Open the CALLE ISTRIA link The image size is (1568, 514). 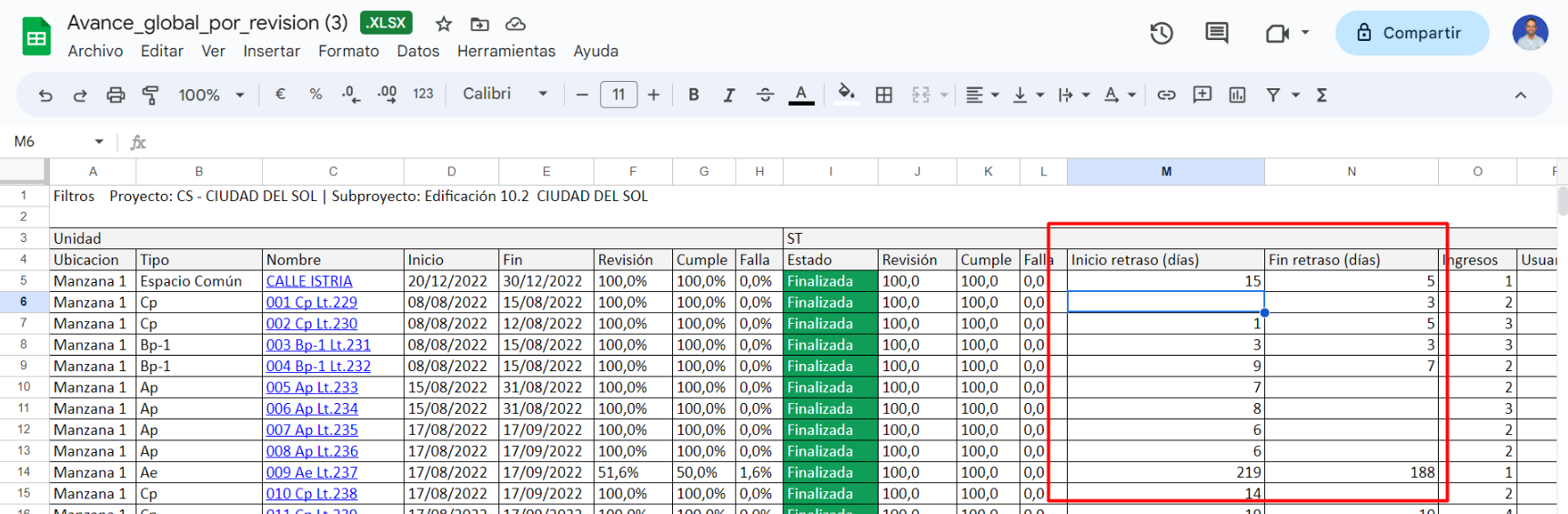[308, 282]
